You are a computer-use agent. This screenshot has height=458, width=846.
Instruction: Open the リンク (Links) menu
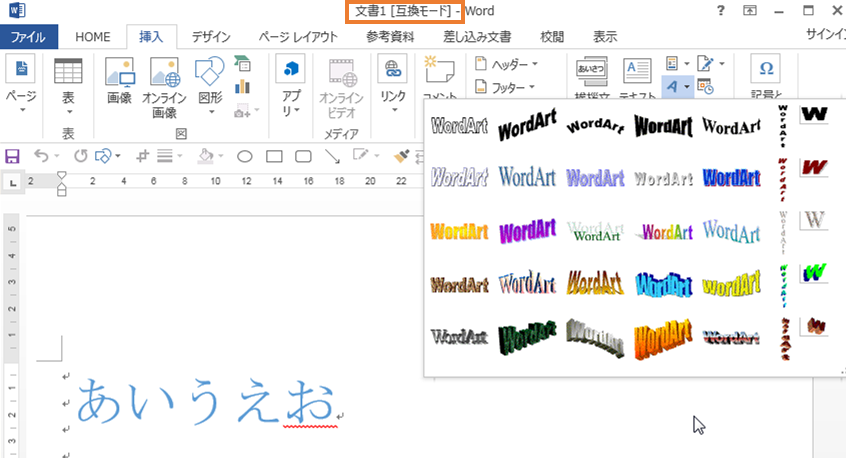pyautogui.click(x=393, y=85)
